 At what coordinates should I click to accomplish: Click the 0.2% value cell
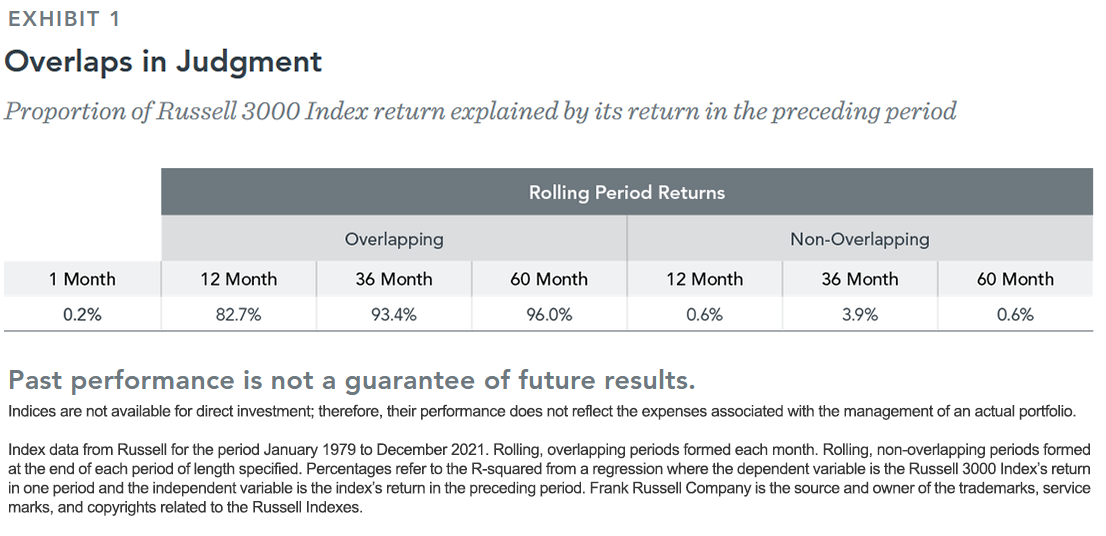(83, 315)
